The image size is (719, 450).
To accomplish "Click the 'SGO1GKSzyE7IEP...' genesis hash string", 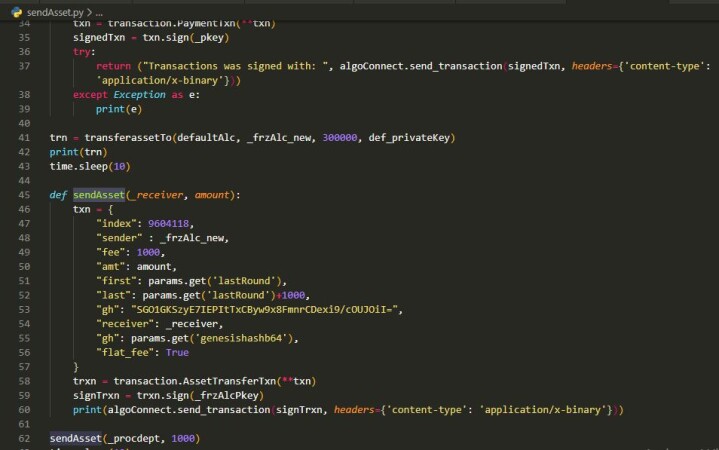I will pos(264,310).
